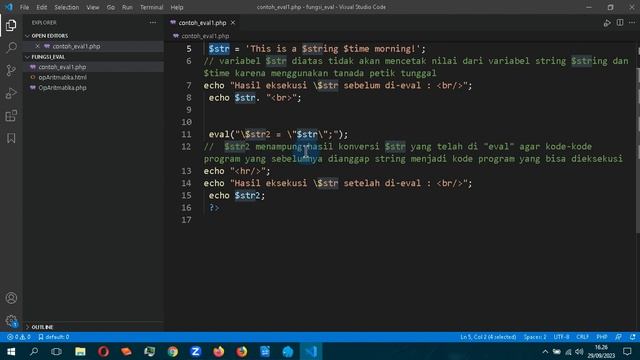The width and height of the screenshot is (640, 360).
Task: Open the Windows Action Center notification icon
Action: tap(627, 351)
